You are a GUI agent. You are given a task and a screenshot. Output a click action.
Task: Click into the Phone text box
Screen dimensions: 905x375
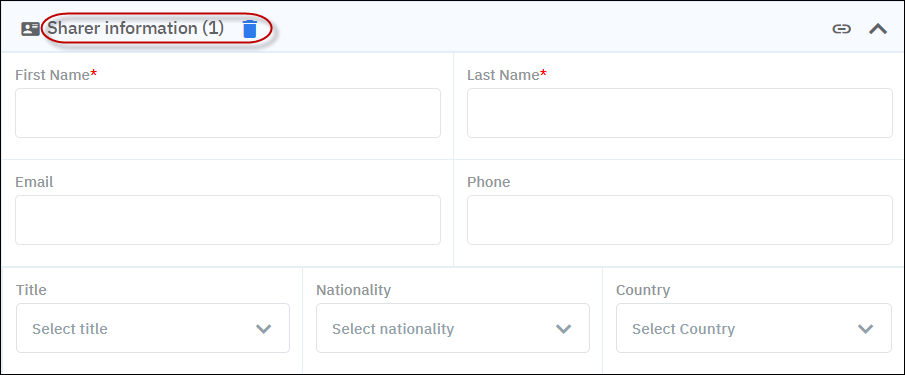pos(680,220)
